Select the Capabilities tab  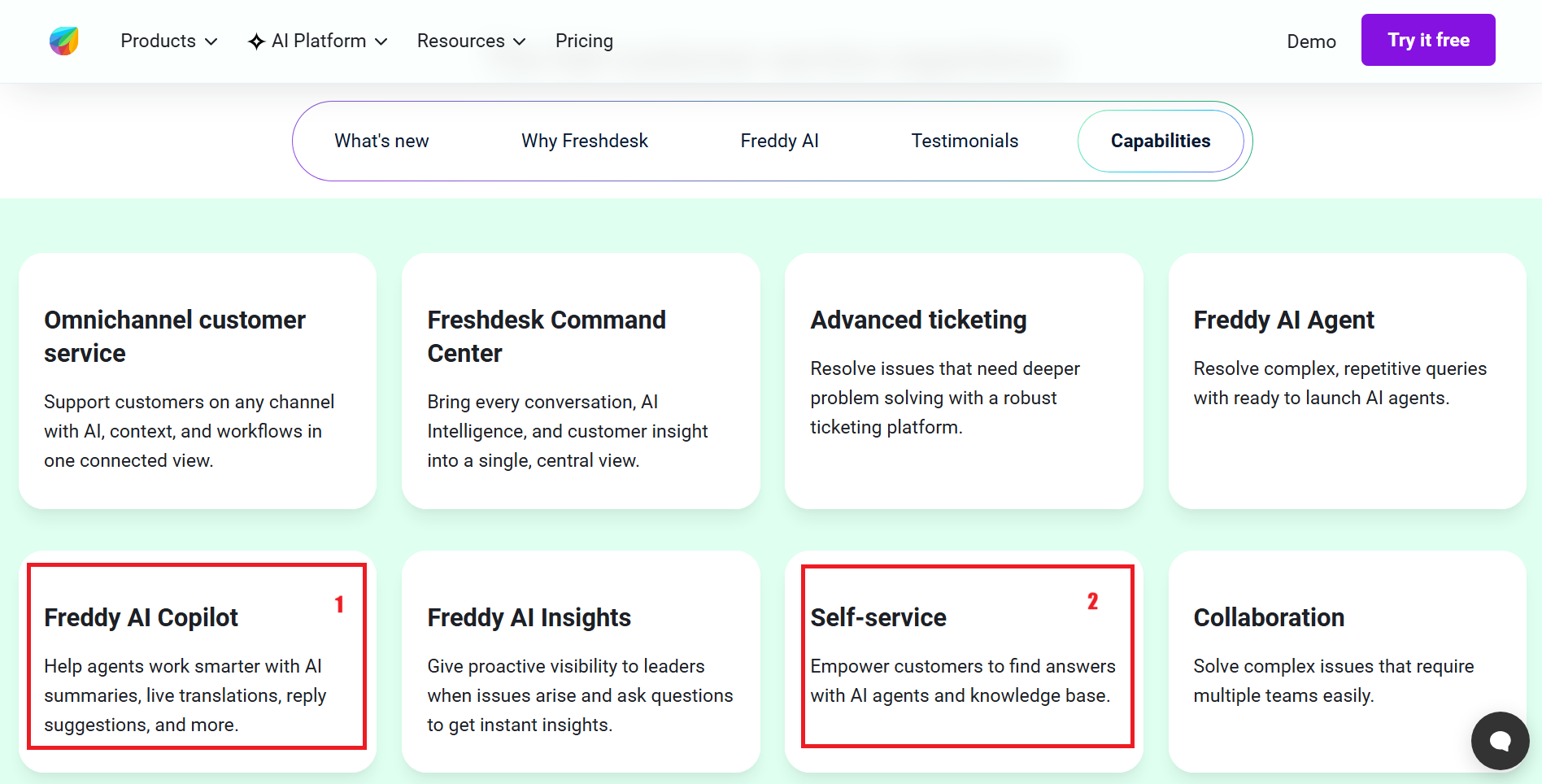tap(1161, 141)
